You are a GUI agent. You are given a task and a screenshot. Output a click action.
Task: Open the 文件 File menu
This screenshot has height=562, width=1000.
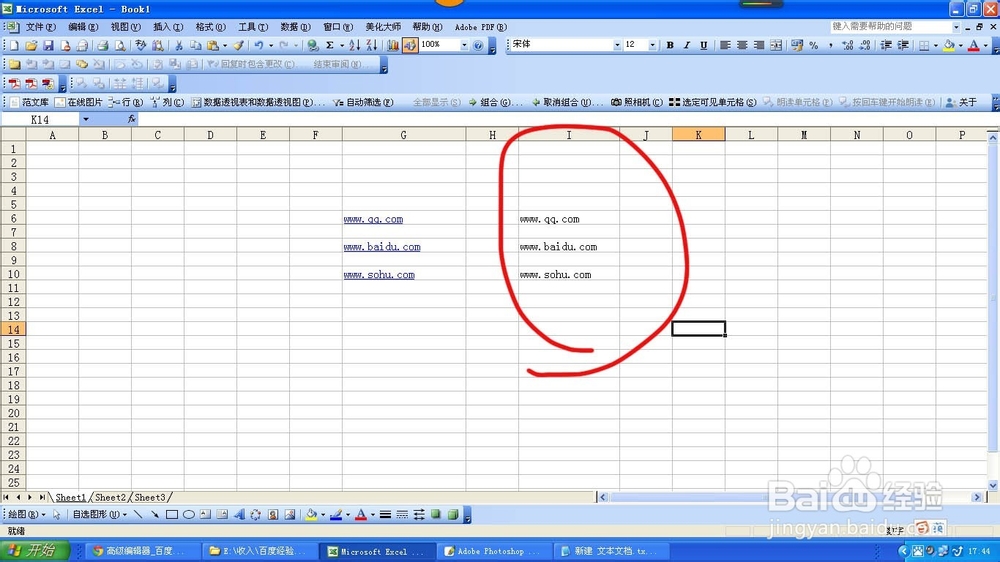[x=40, y=27]
